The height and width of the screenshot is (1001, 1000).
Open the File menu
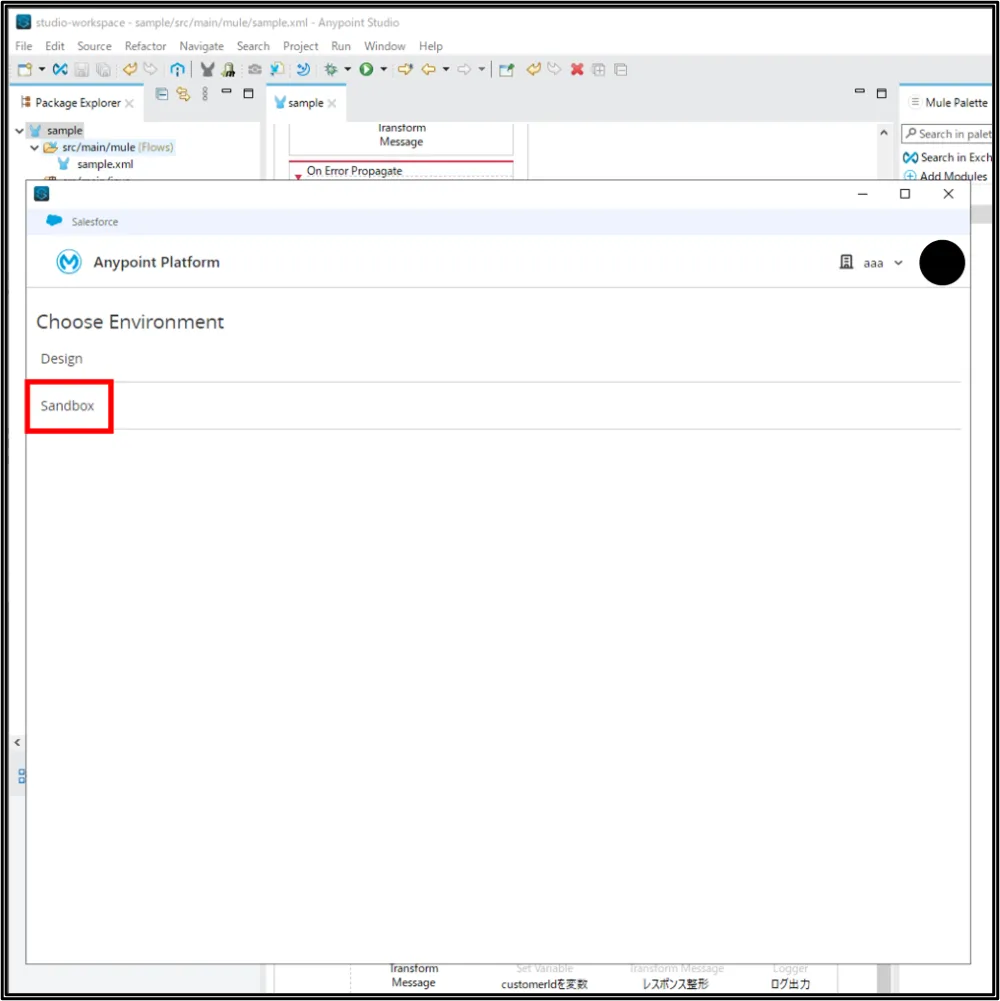point(24,46)
